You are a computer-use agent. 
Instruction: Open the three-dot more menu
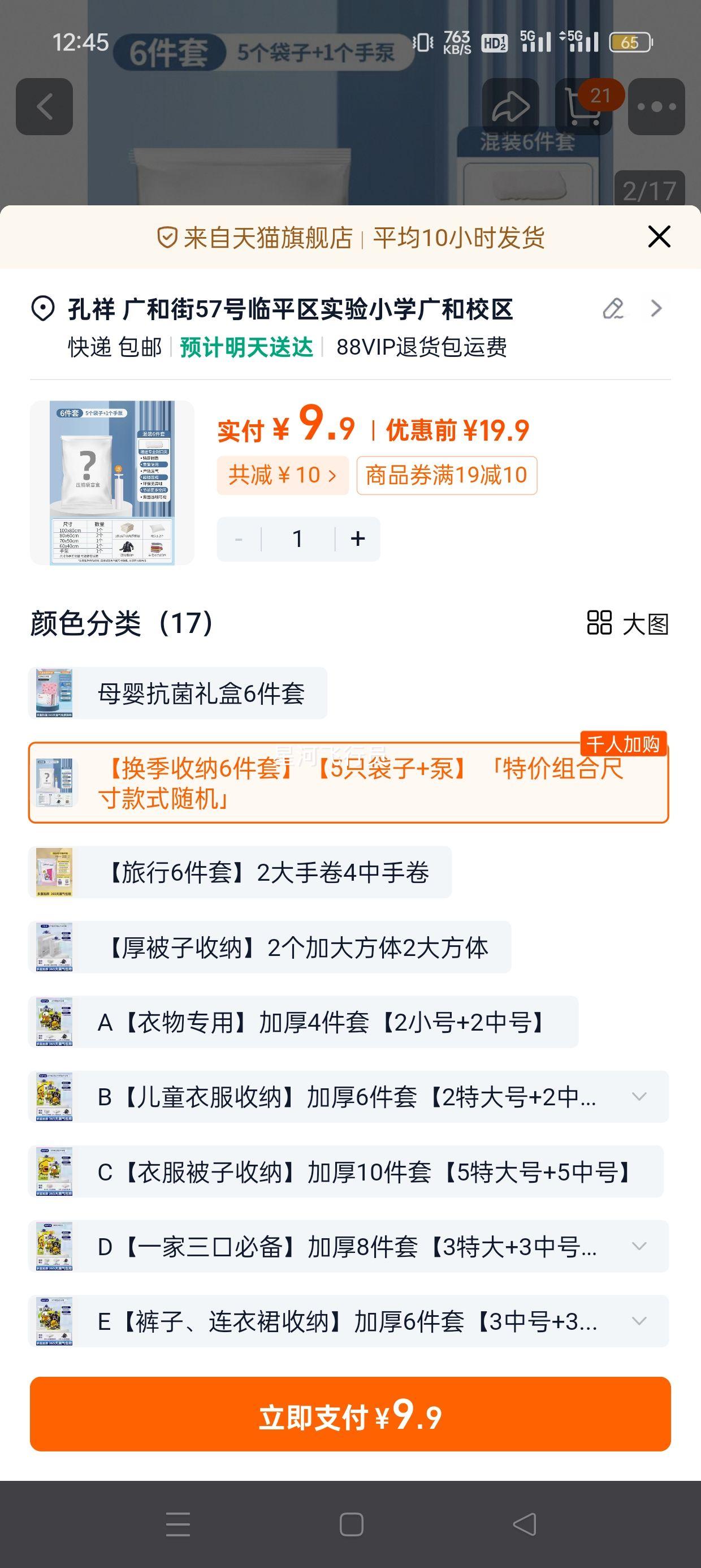coord(656,106)
